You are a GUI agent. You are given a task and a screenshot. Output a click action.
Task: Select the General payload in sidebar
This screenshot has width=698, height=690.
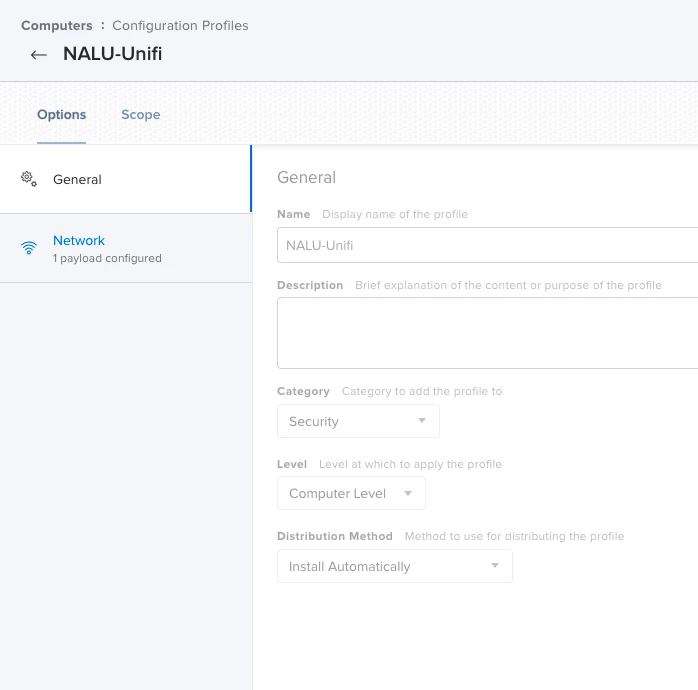[126, 179]
